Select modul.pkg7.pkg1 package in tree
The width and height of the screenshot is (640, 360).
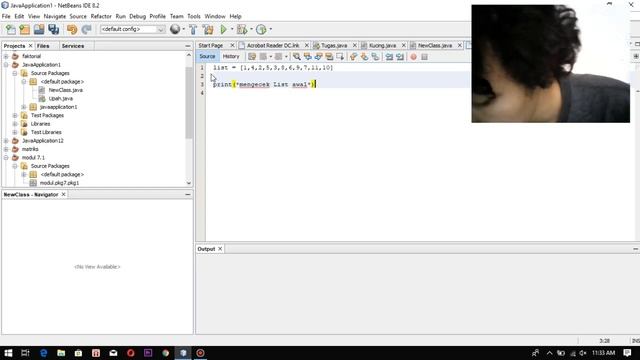59,183
